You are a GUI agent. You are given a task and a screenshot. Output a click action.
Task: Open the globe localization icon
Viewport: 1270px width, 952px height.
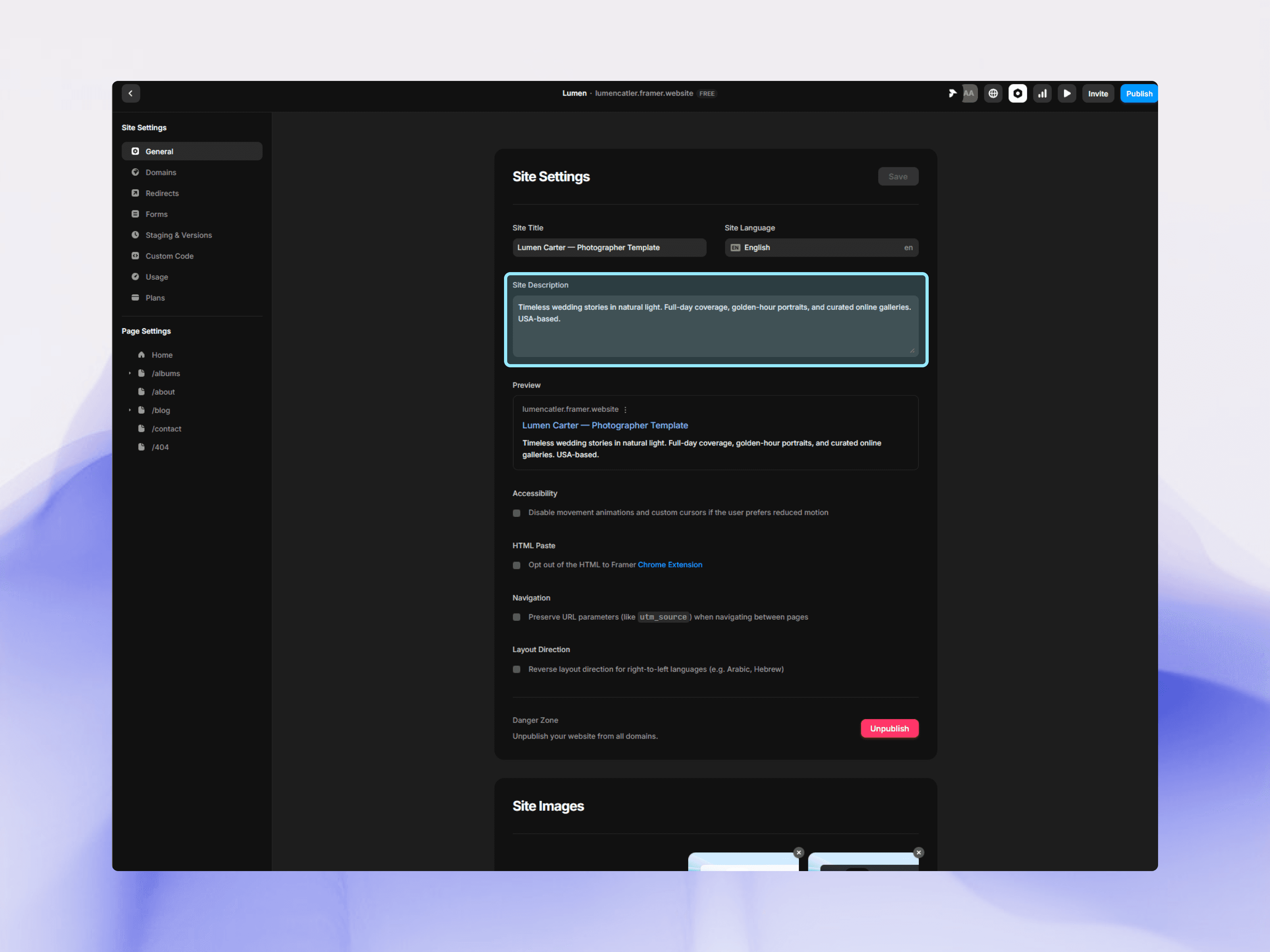pos(993,94)
